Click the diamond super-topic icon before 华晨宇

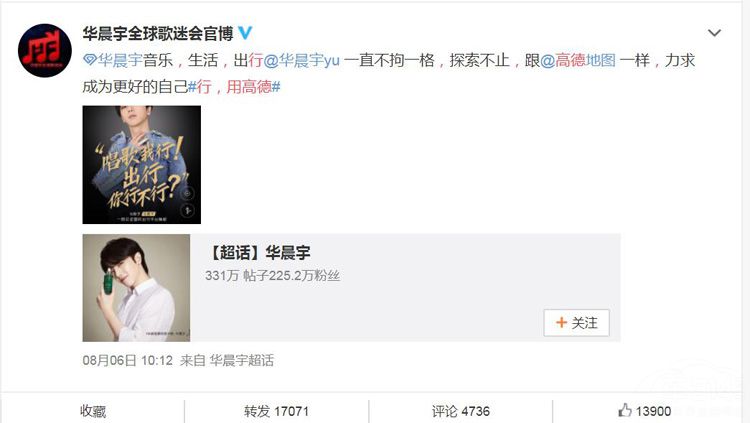click(89, 60)
